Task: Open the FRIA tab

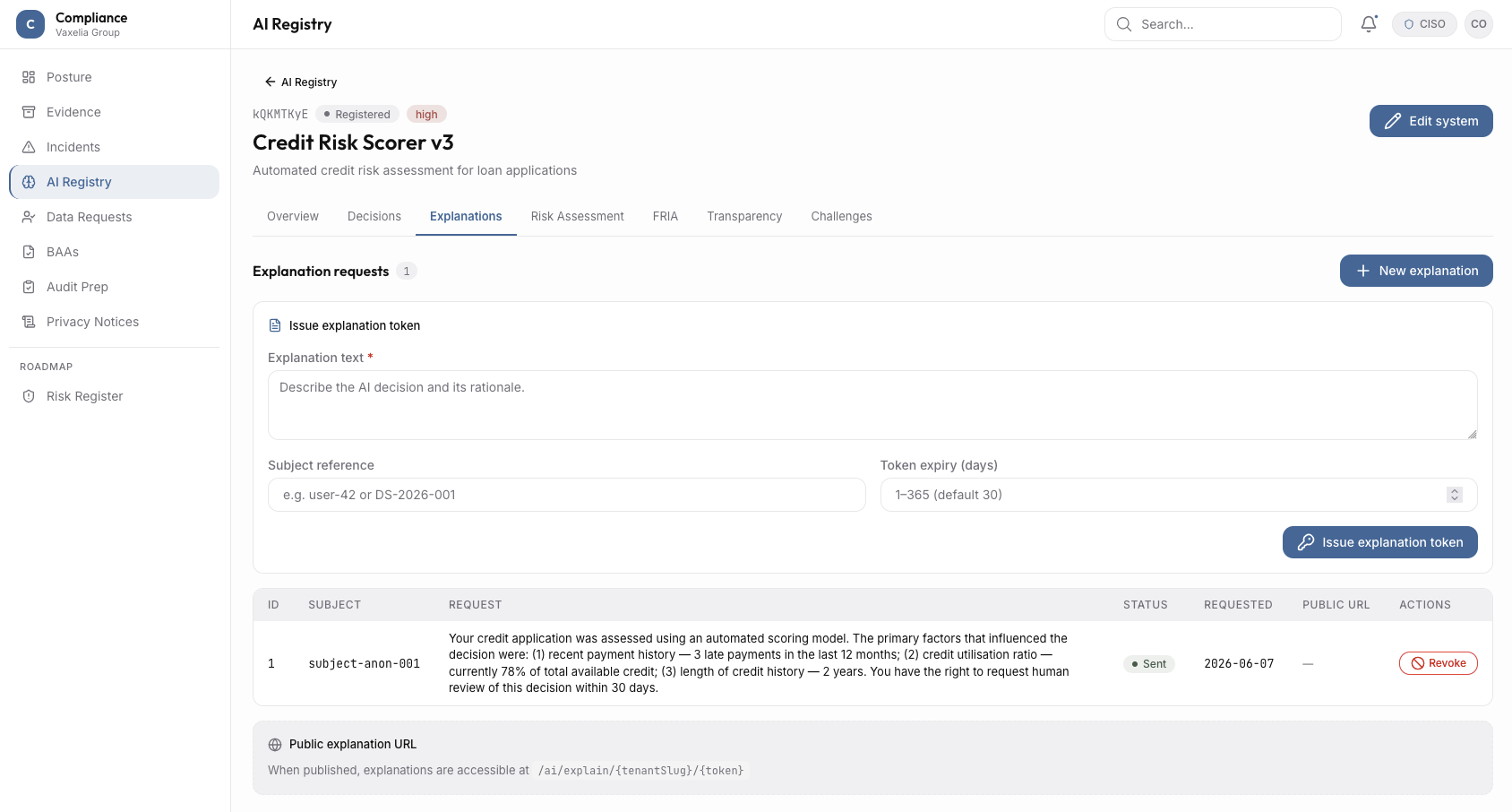Action: click(x=666, y=216)
